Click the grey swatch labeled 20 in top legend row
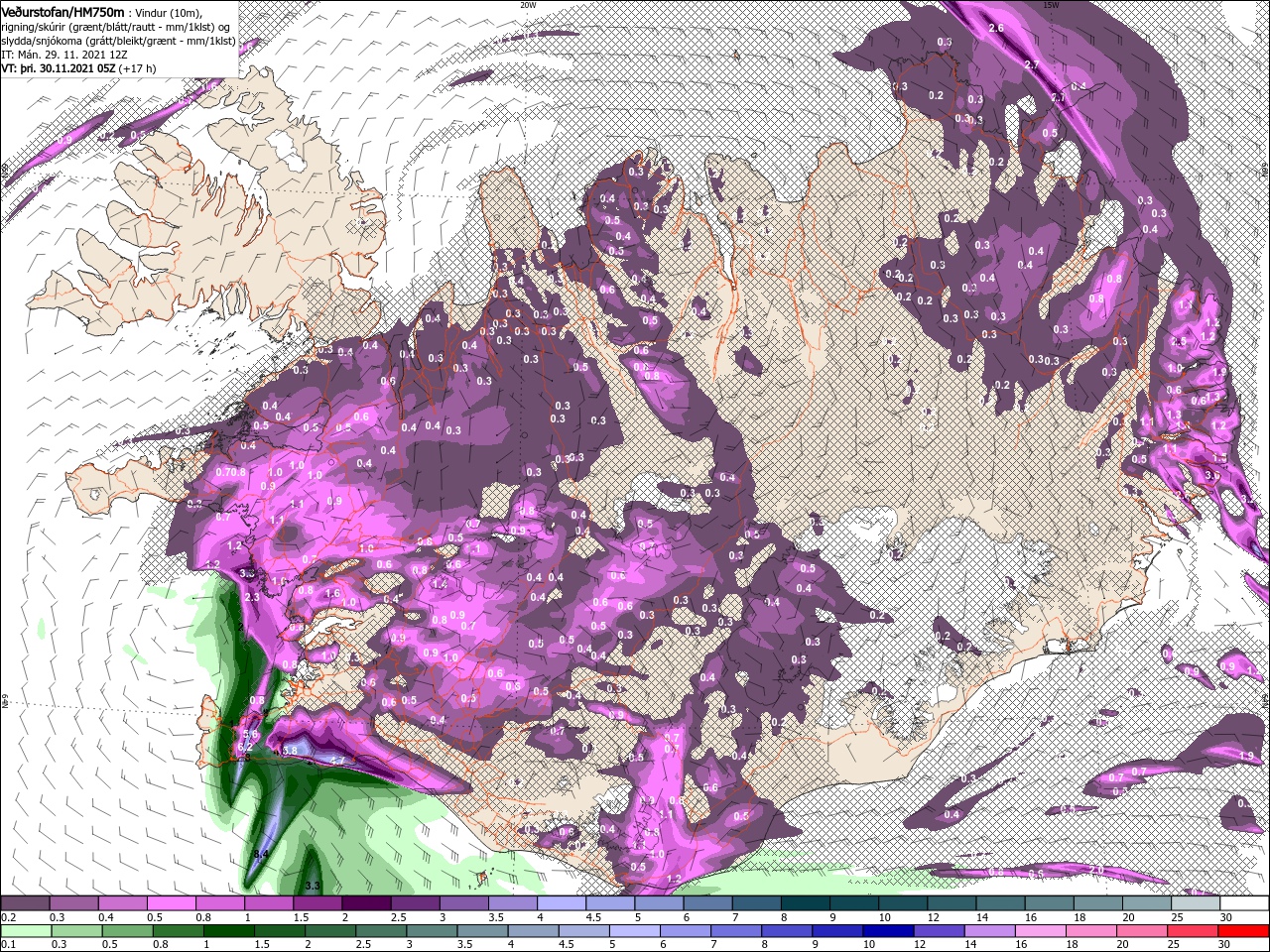Screen dimensions: 1270x952 point(1145,903)
